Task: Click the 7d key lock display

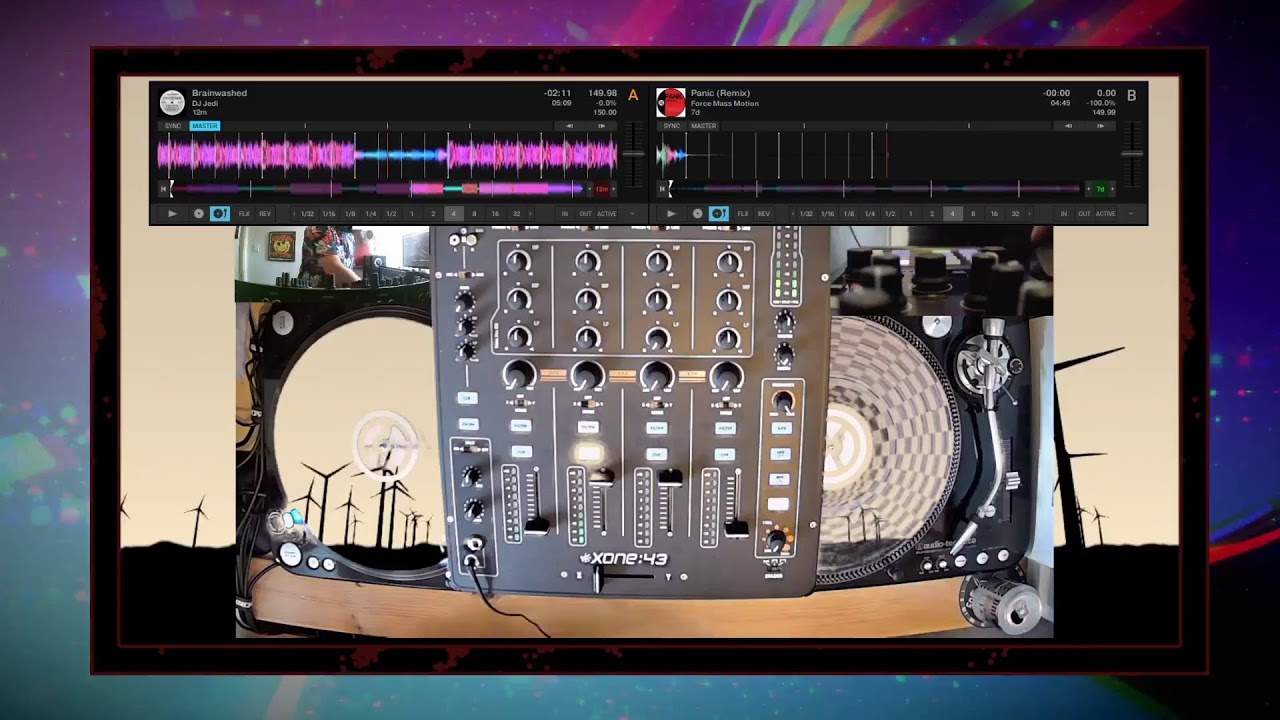Action: [1100, 189]
